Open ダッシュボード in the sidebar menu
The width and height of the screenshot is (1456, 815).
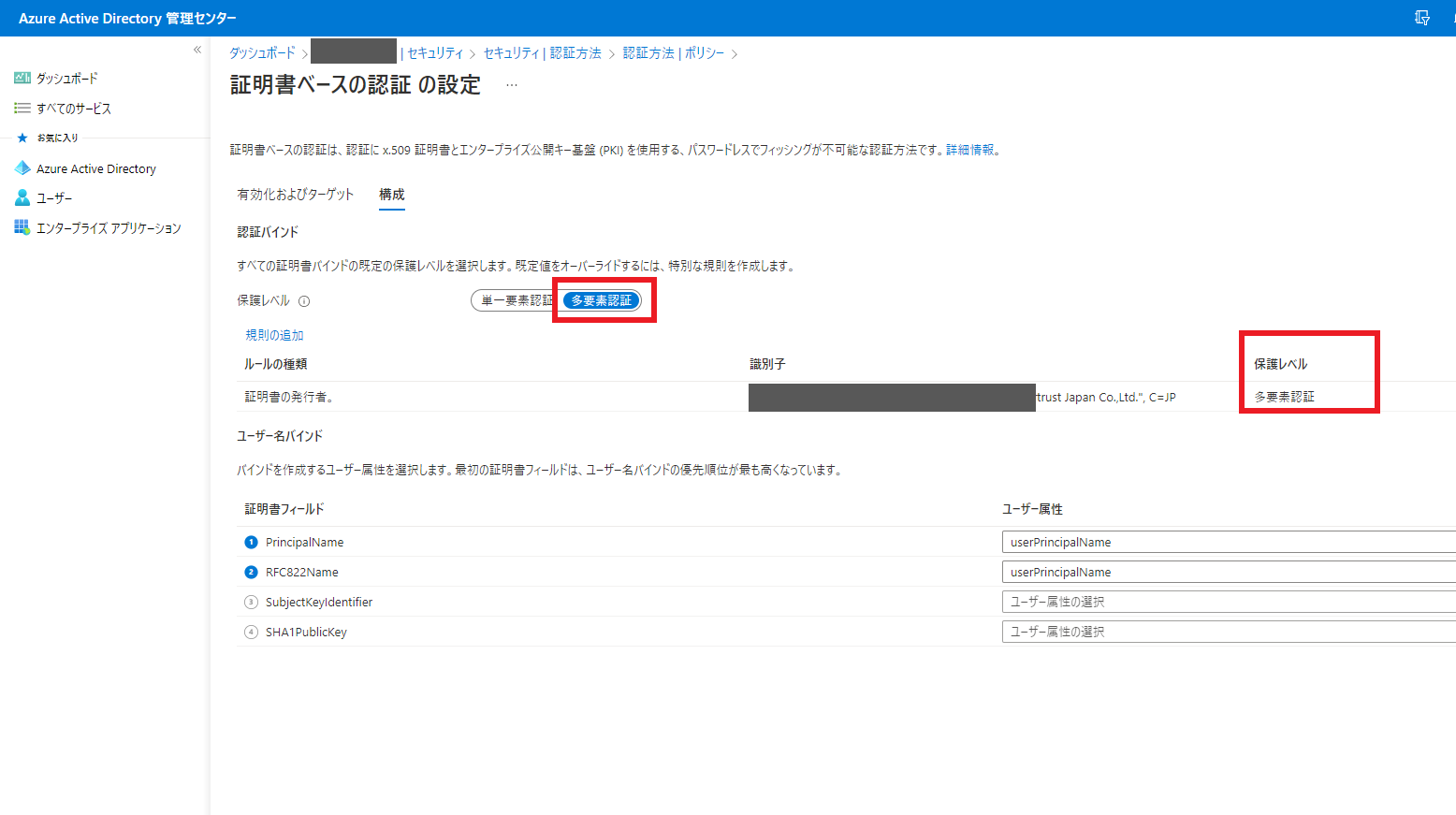coord(67,78)
